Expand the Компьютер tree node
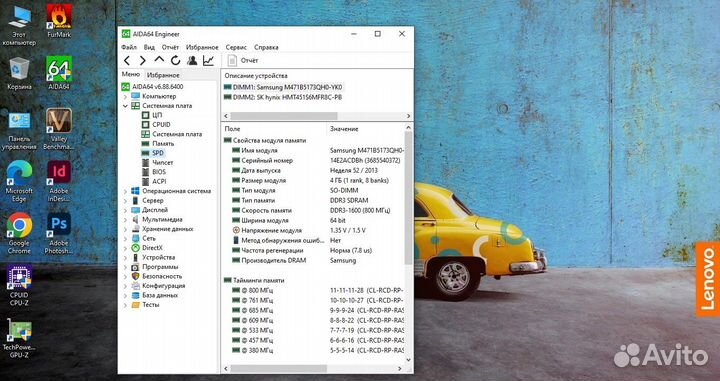 [125, 96]
